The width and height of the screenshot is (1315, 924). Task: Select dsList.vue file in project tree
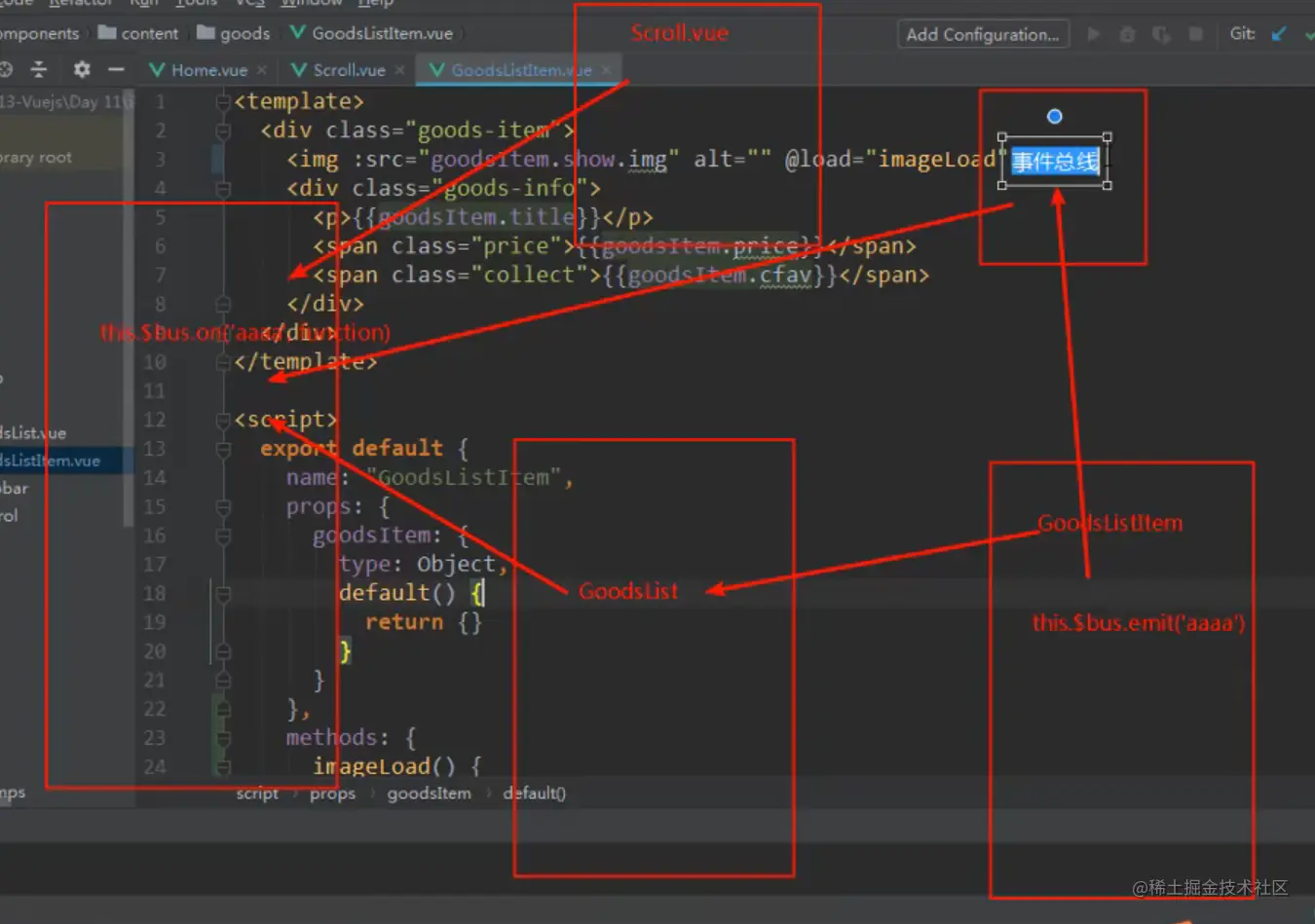33,433
